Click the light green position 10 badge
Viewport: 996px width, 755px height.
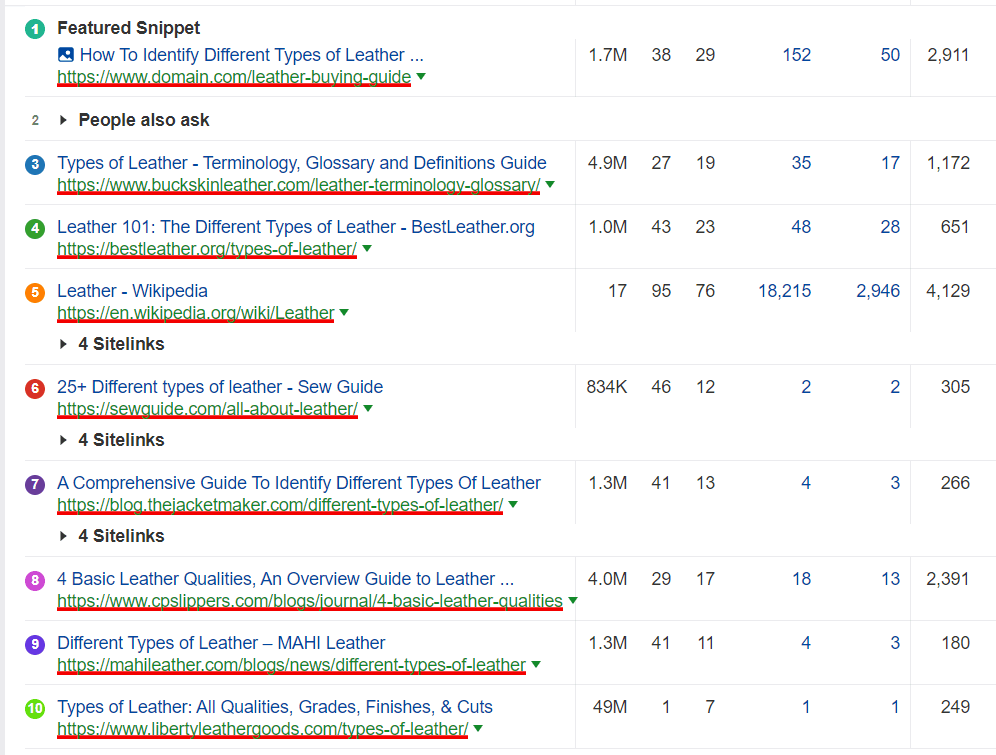point(35,708)
